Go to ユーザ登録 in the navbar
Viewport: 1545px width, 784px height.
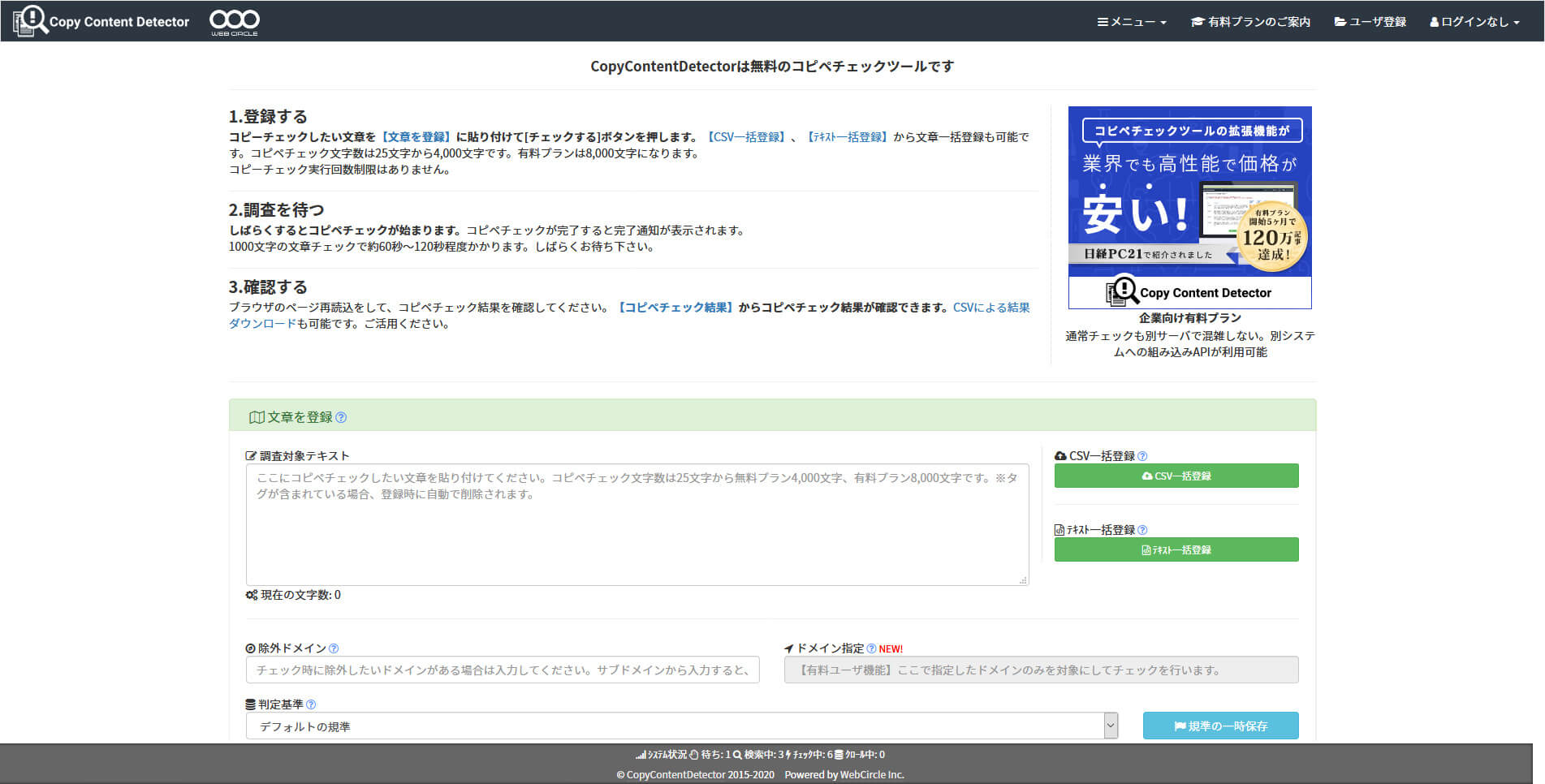coord(1370,22)
